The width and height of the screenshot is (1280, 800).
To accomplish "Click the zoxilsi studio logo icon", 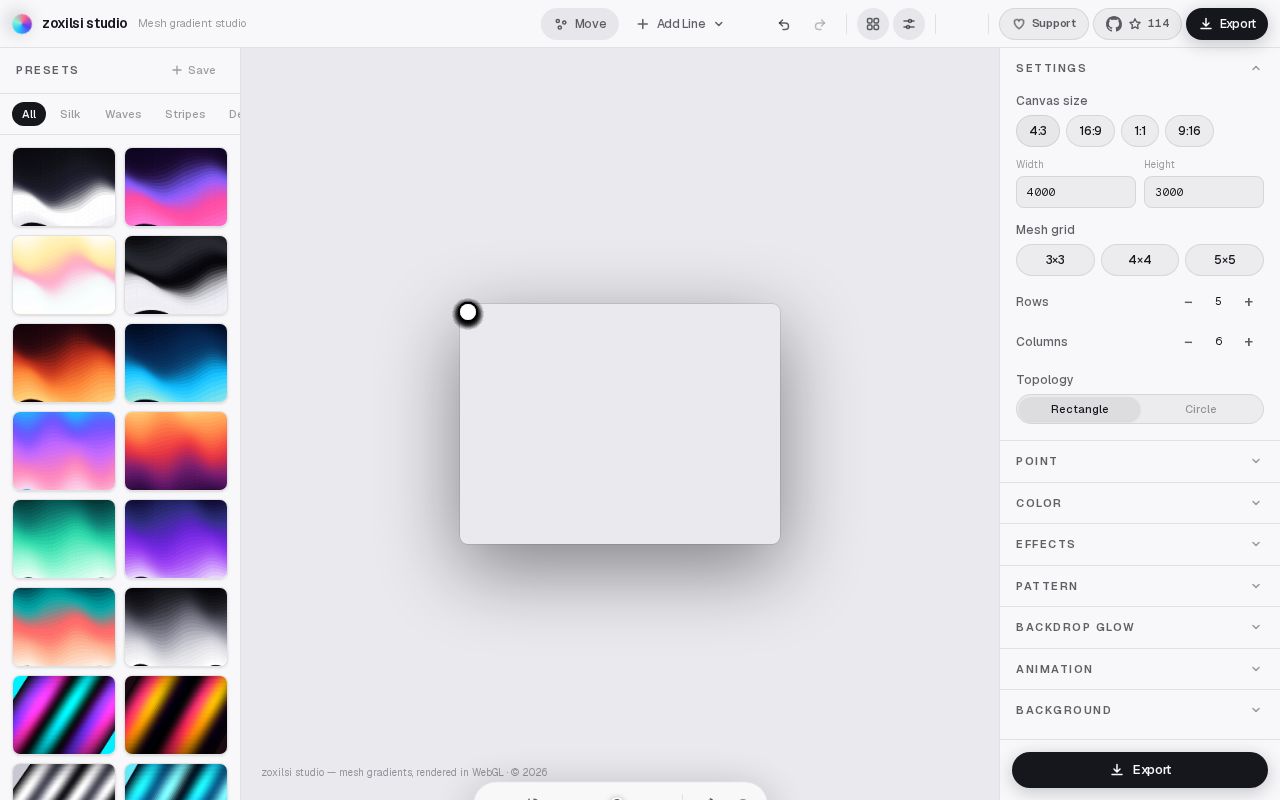I will coord(22,24).
